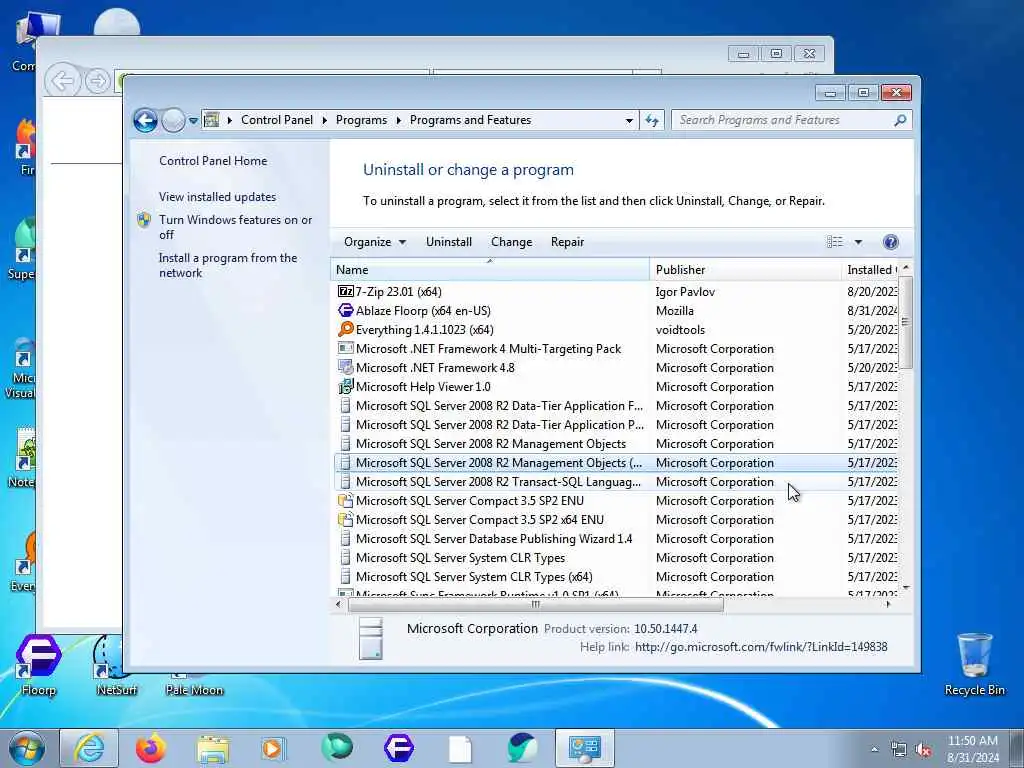Open the address bar history dropdown
Screen dimensions: 1024x768
pyautogui.click(x=629, y=121)
